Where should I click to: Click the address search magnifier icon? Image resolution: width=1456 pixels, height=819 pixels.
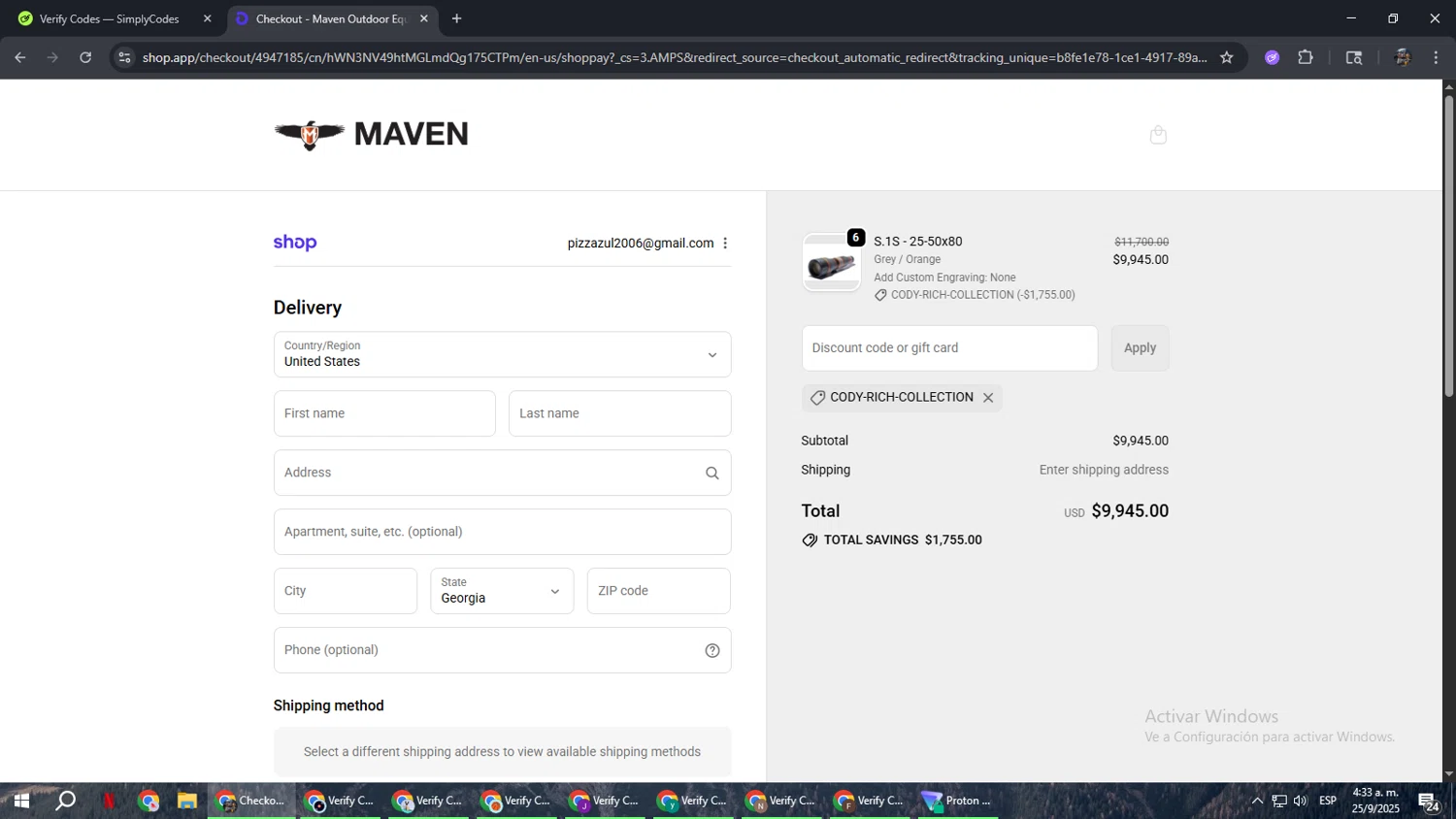click(x=712, y=474)
